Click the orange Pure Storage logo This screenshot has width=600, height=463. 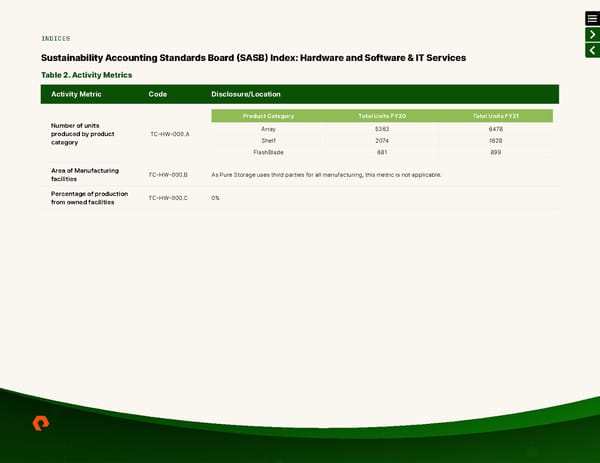click(40, 423)
